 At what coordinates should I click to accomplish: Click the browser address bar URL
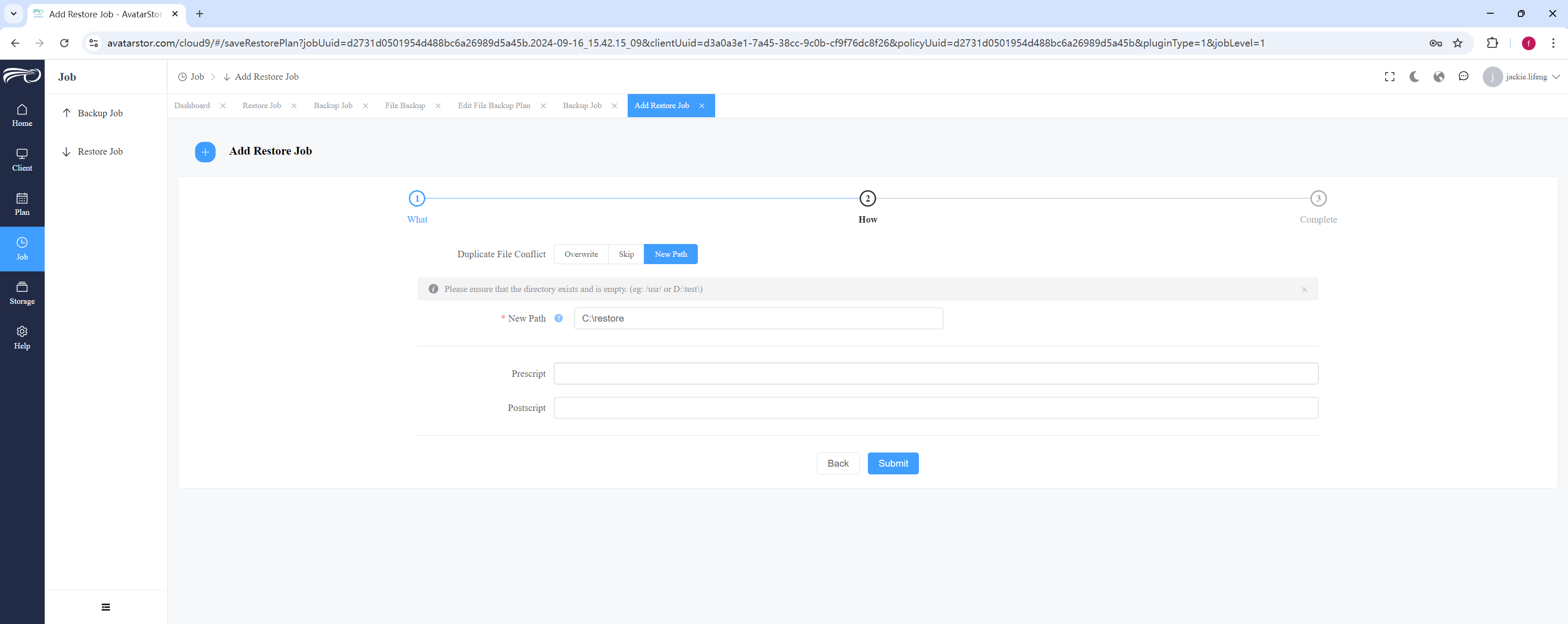click(686, 43)
